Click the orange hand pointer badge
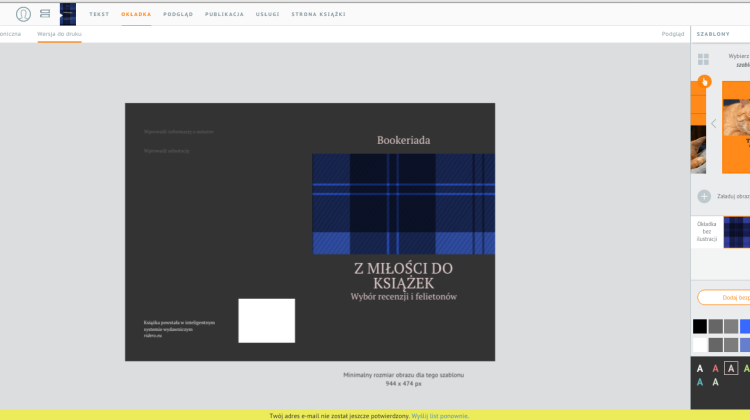Screen dimensions: 750x420 click(x=704, y=82)
